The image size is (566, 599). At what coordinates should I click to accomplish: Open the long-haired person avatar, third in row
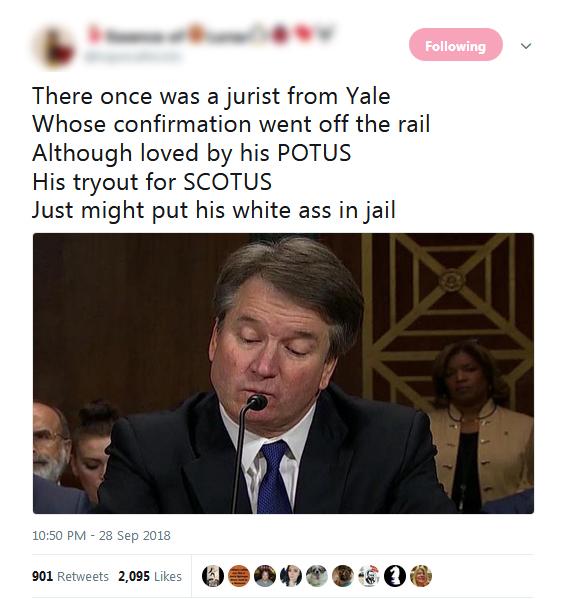[265, 576]
